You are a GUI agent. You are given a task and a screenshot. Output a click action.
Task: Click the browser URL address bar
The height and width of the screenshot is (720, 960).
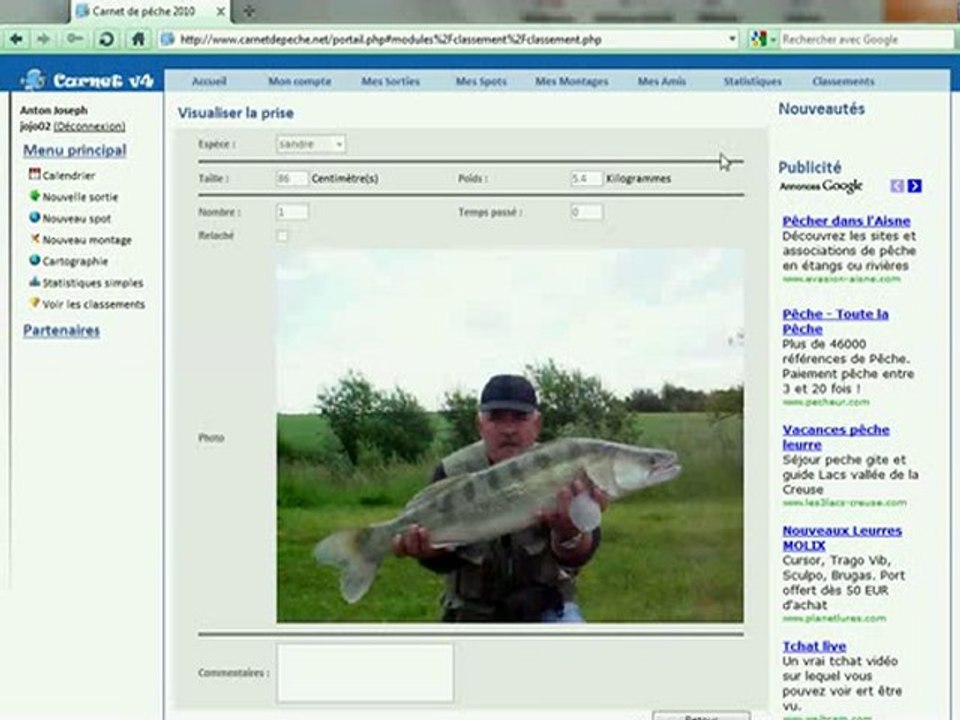point(447,40)
